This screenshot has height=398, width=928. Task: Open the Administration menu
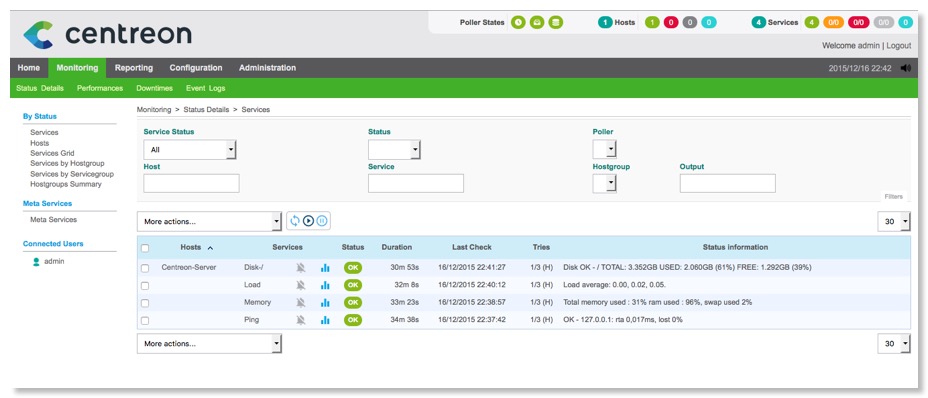coord(268,68)
